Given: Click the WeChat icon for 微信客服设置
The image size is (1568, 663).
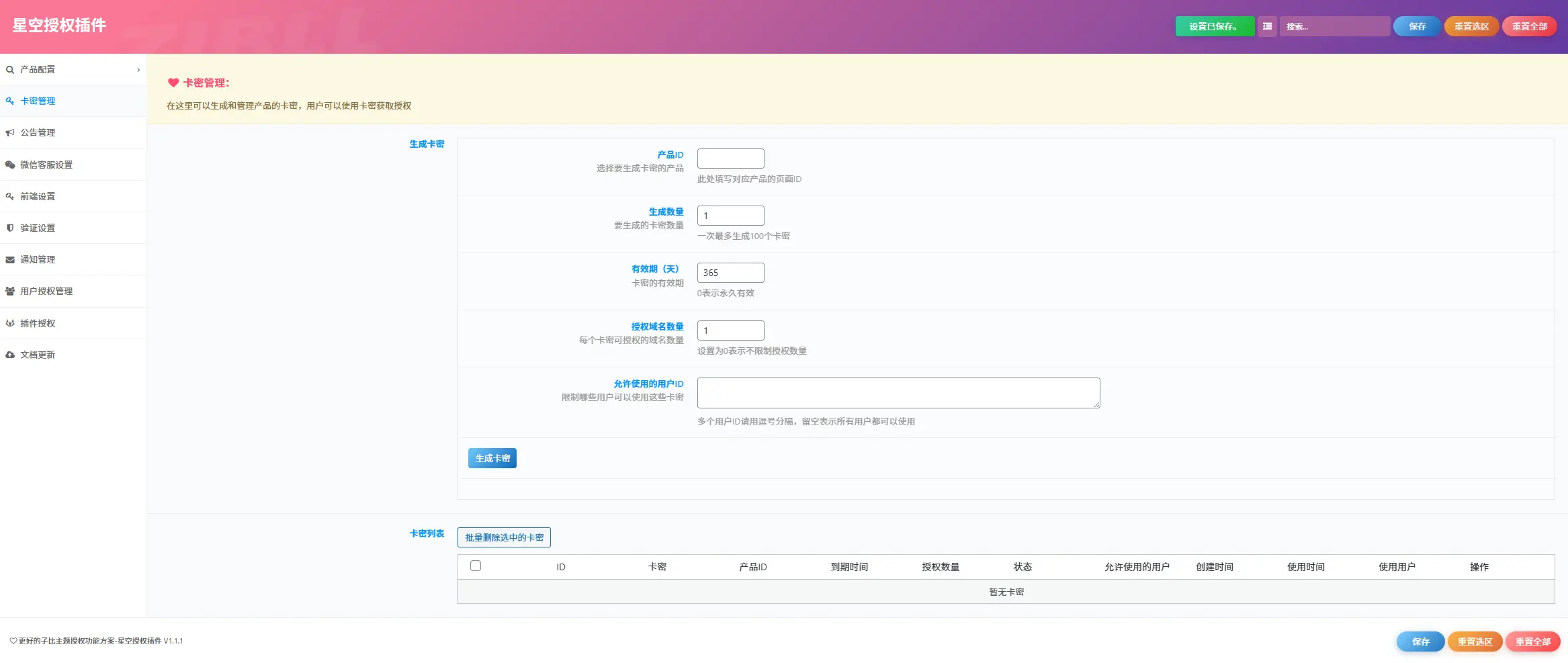Looking at the screenshot, I should click(x=10, y=165).
